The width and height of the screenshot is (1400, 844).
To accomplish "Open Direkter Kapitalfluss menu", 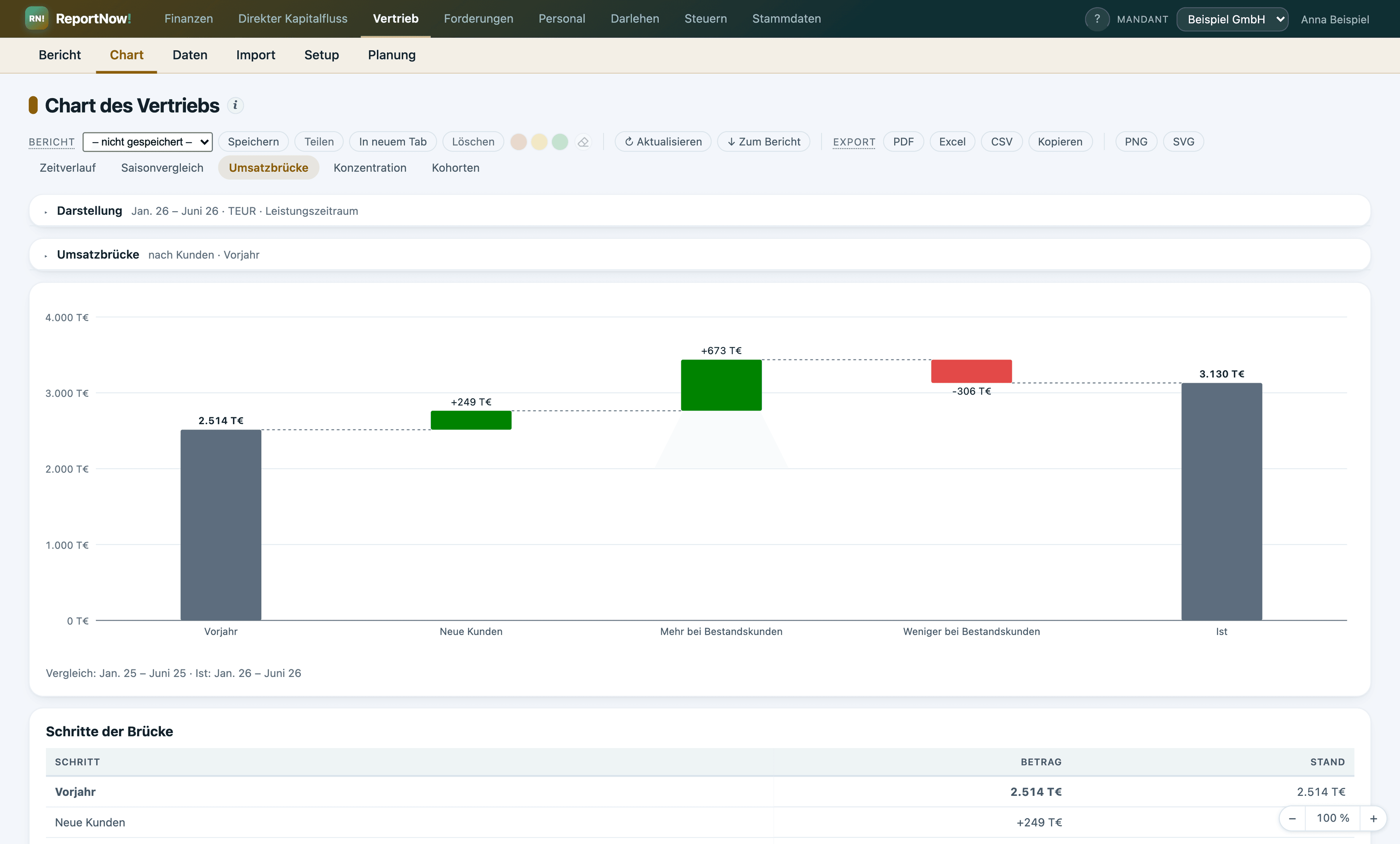I will coord(293,19).
